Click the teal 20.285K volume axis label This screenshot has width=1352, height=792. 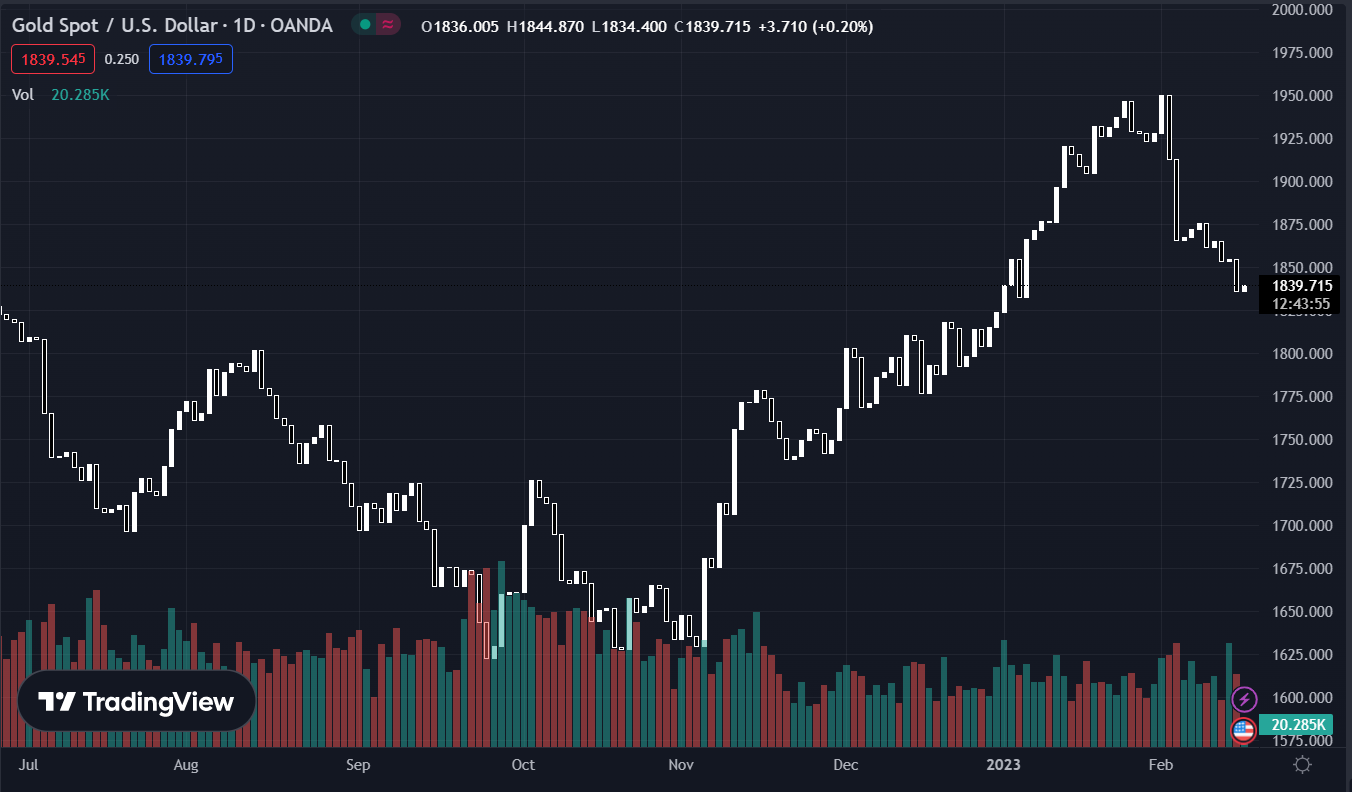[x=1298, y=725]
